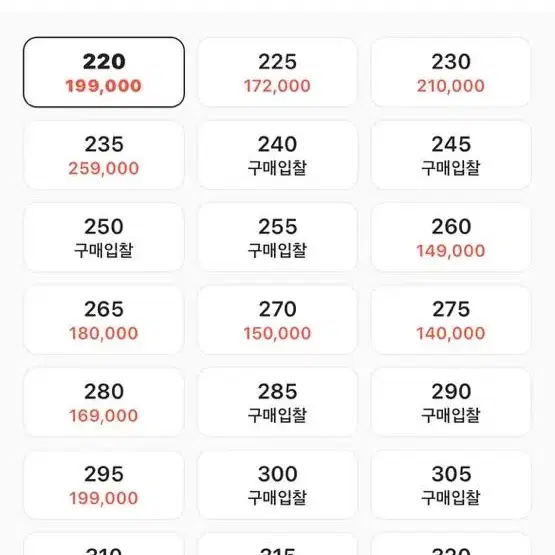
Task: Choose size 285 purchase bid tile
Action: pyautogui.click(x=277, y=402)
